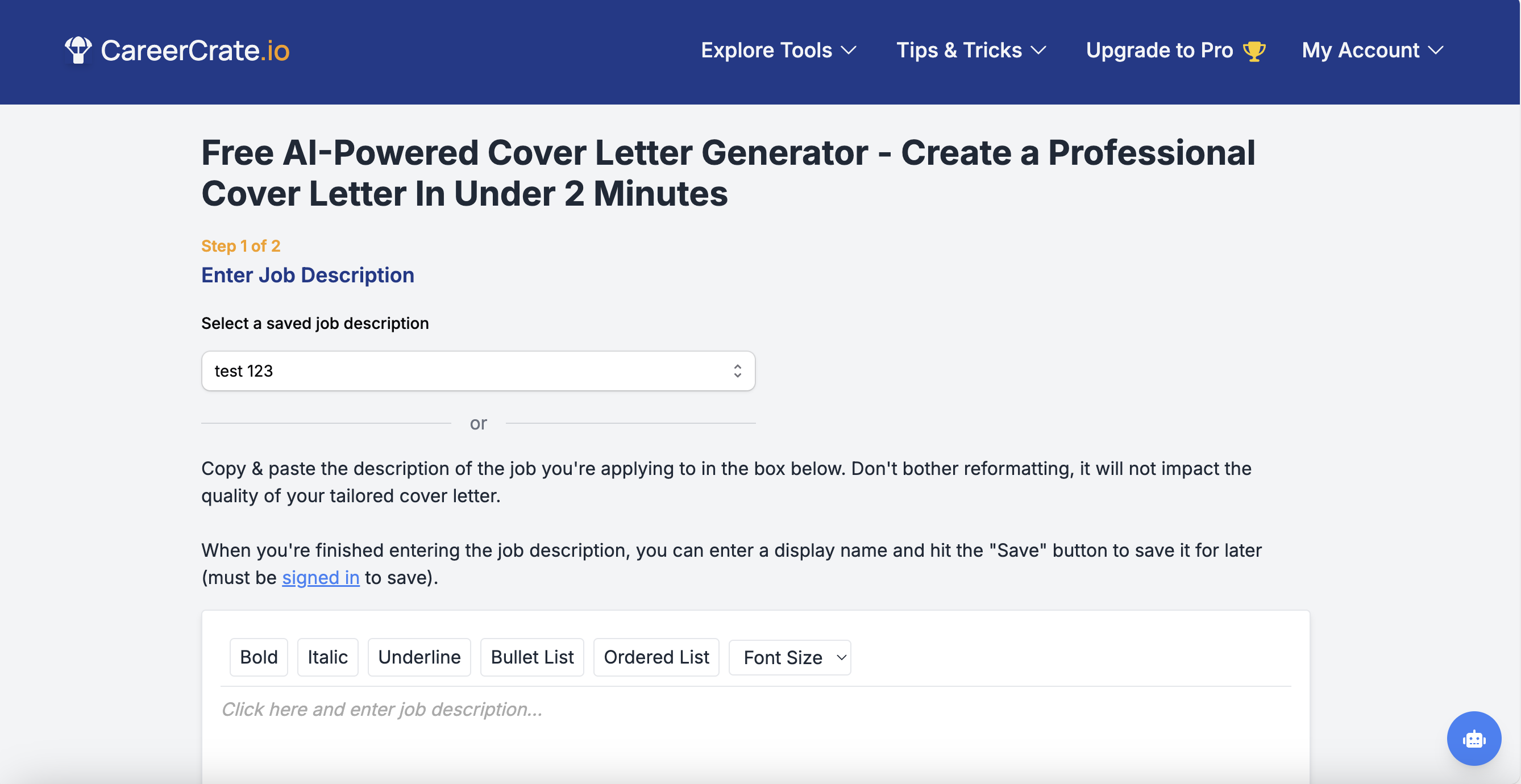
Task: Click the chevron next to My Account
Action: (x=1436, y=51)
